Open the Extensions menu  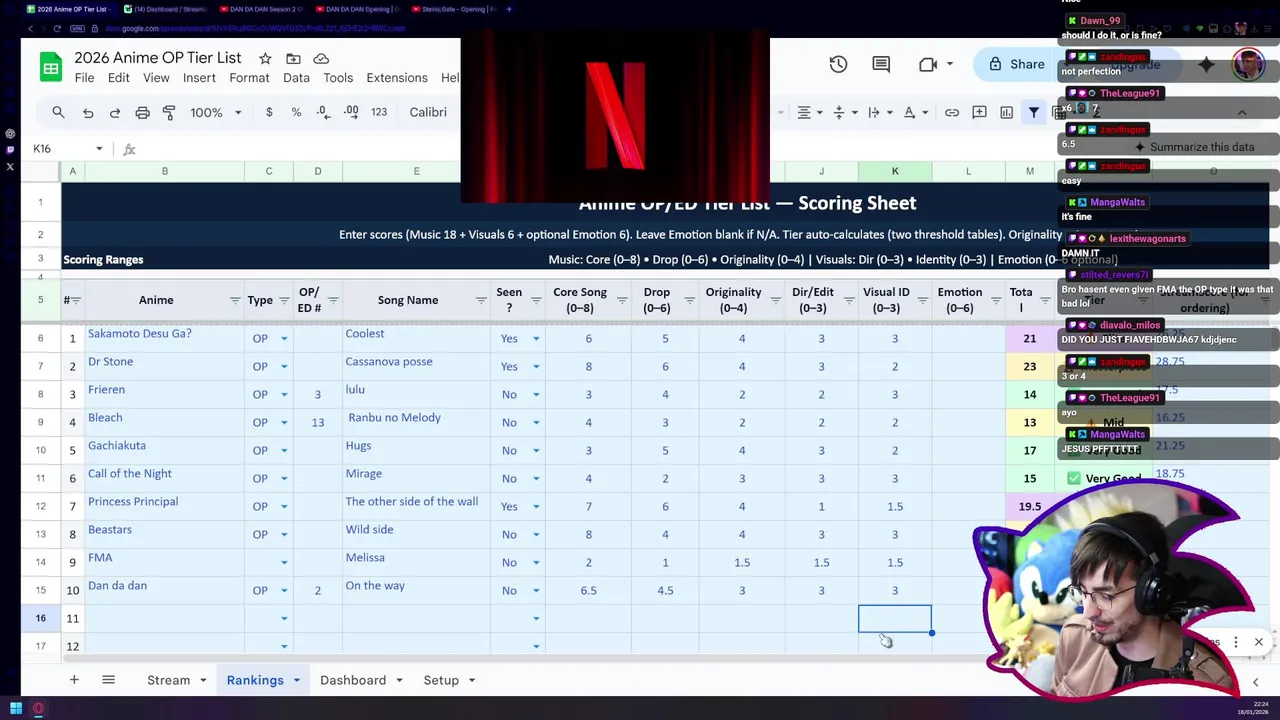click(397, 78)
